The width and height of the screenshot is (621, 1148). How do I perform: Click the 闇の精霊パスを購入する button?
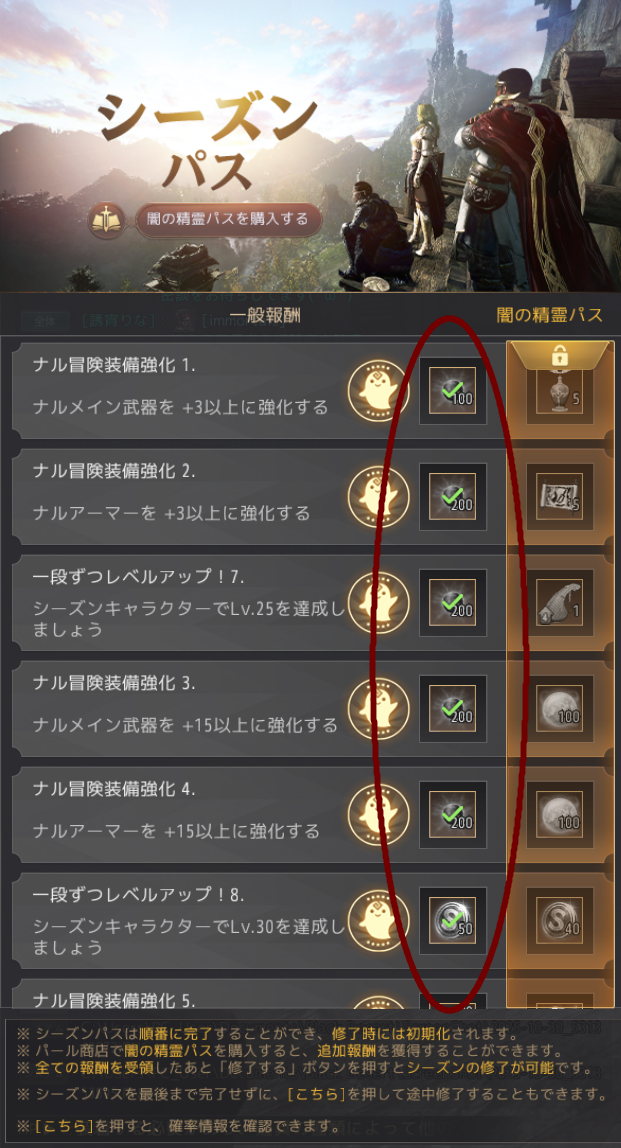(x=228, y=220)
